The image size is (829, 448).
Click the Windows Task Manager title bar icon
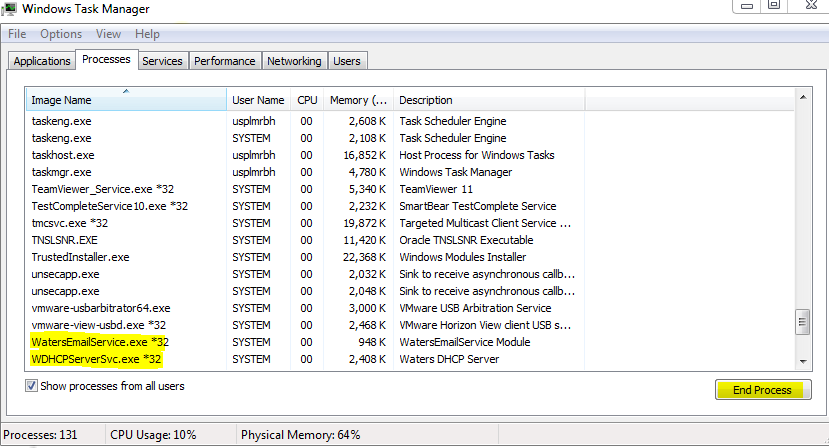(x=10, y=8)
